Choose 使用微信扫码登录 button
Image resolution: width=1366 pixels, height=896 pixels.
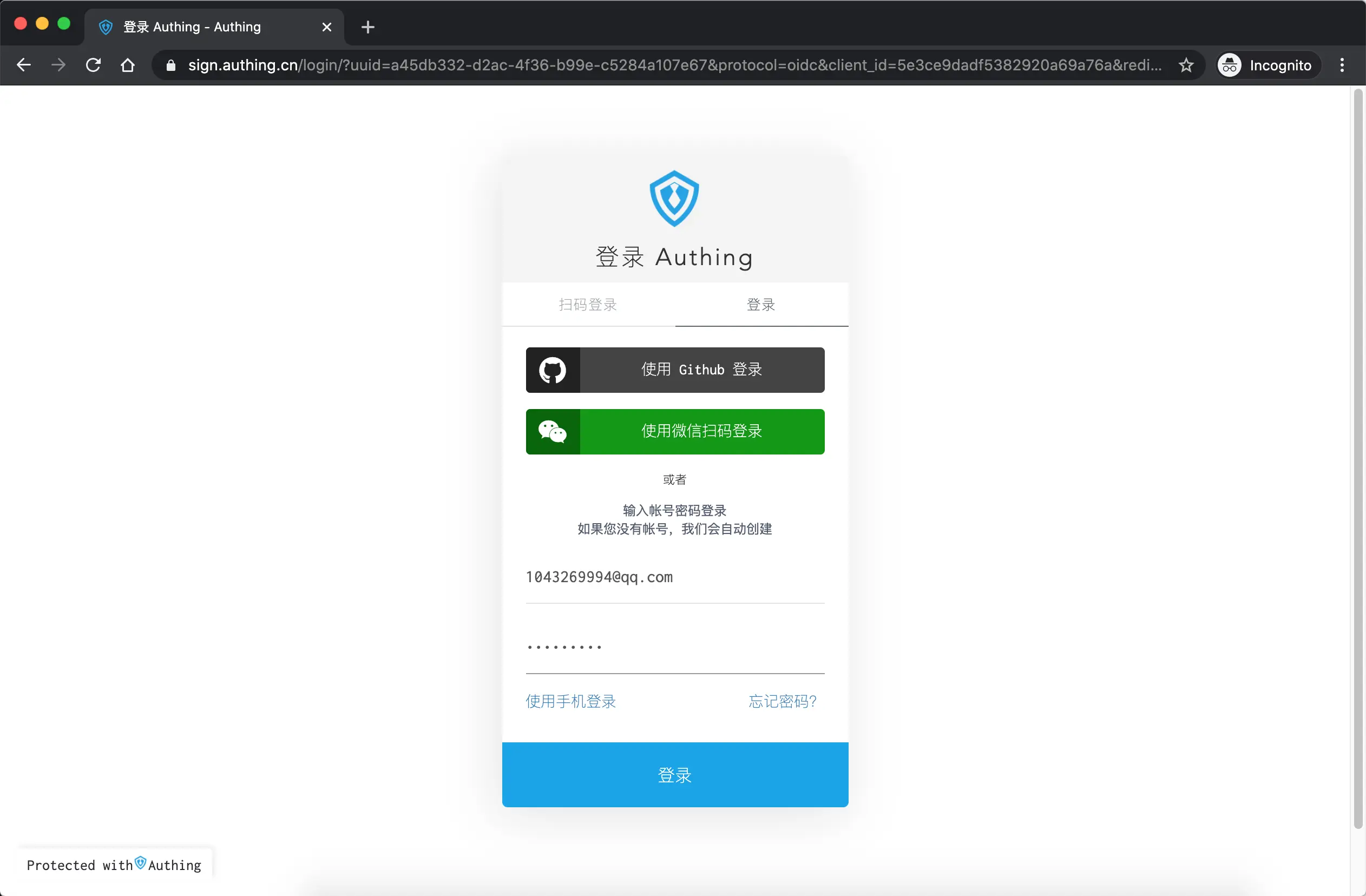tap(675, 431)
